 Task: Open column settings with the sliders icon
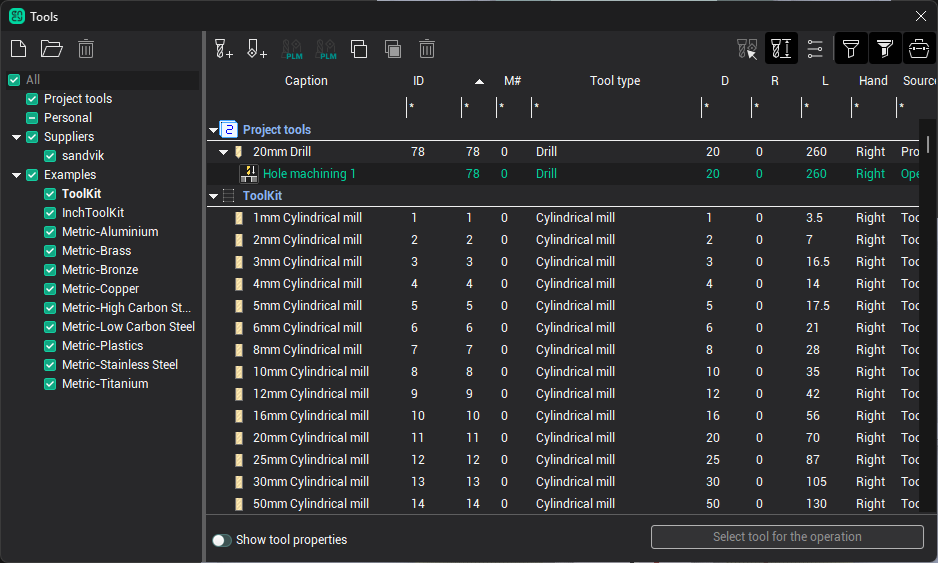click(x=815, y=48)
